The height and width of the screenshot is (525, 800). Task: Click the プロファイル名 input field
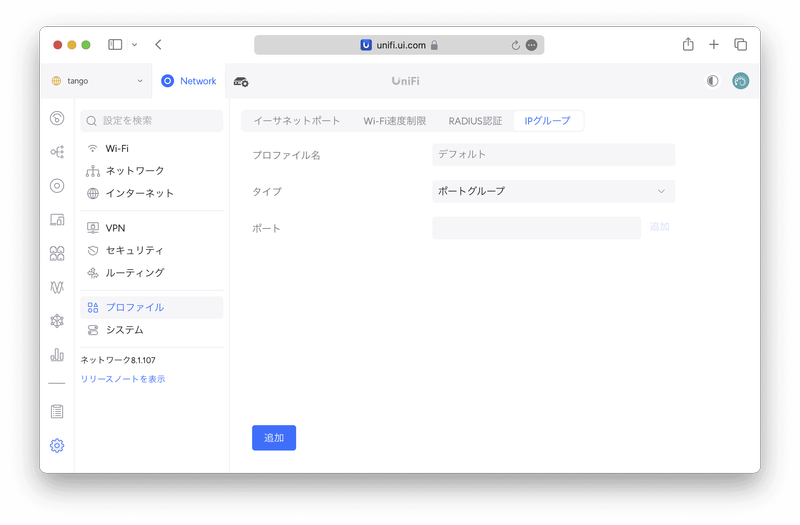pos(553,155)
